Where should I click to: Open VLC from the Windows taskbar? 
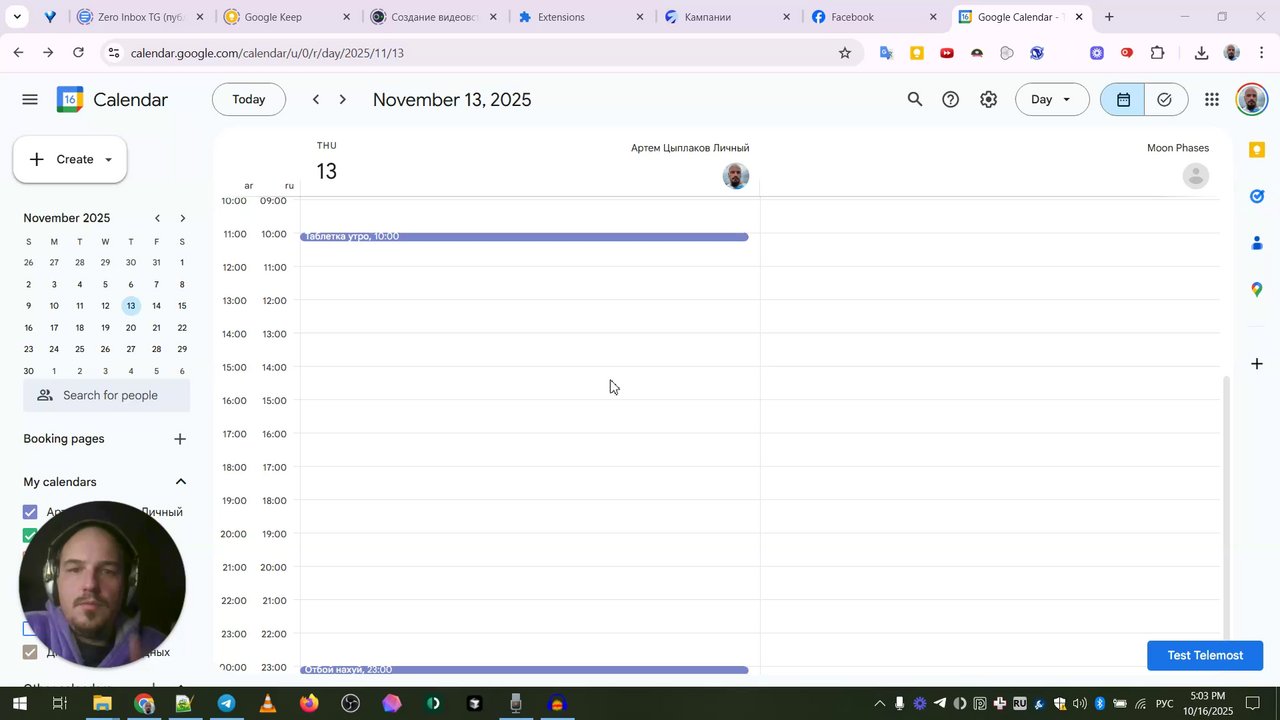(267, 704)
